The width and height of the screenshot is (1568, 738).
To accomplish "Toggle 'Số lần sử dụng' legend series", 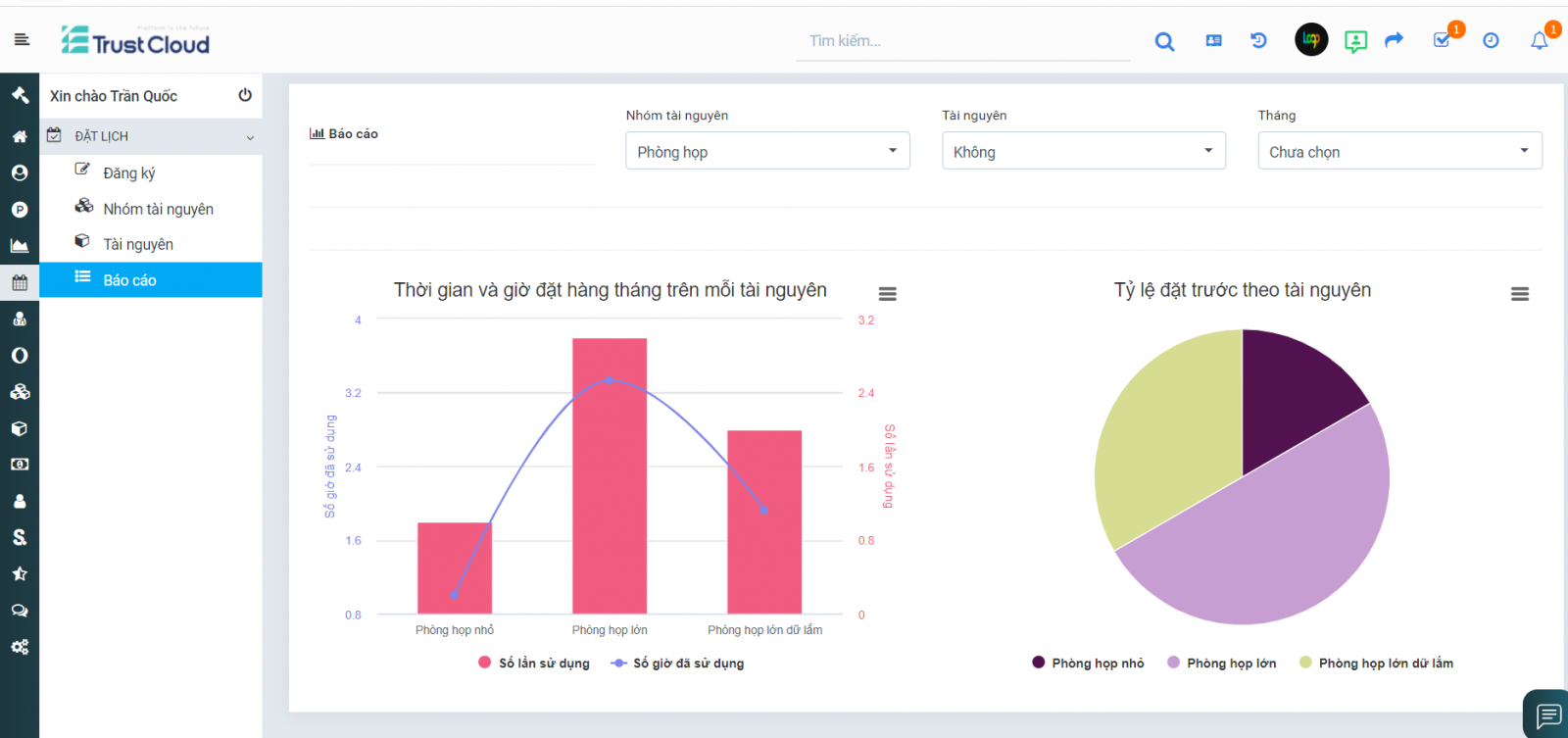I will pyautogui.click(x=534, y=664).
